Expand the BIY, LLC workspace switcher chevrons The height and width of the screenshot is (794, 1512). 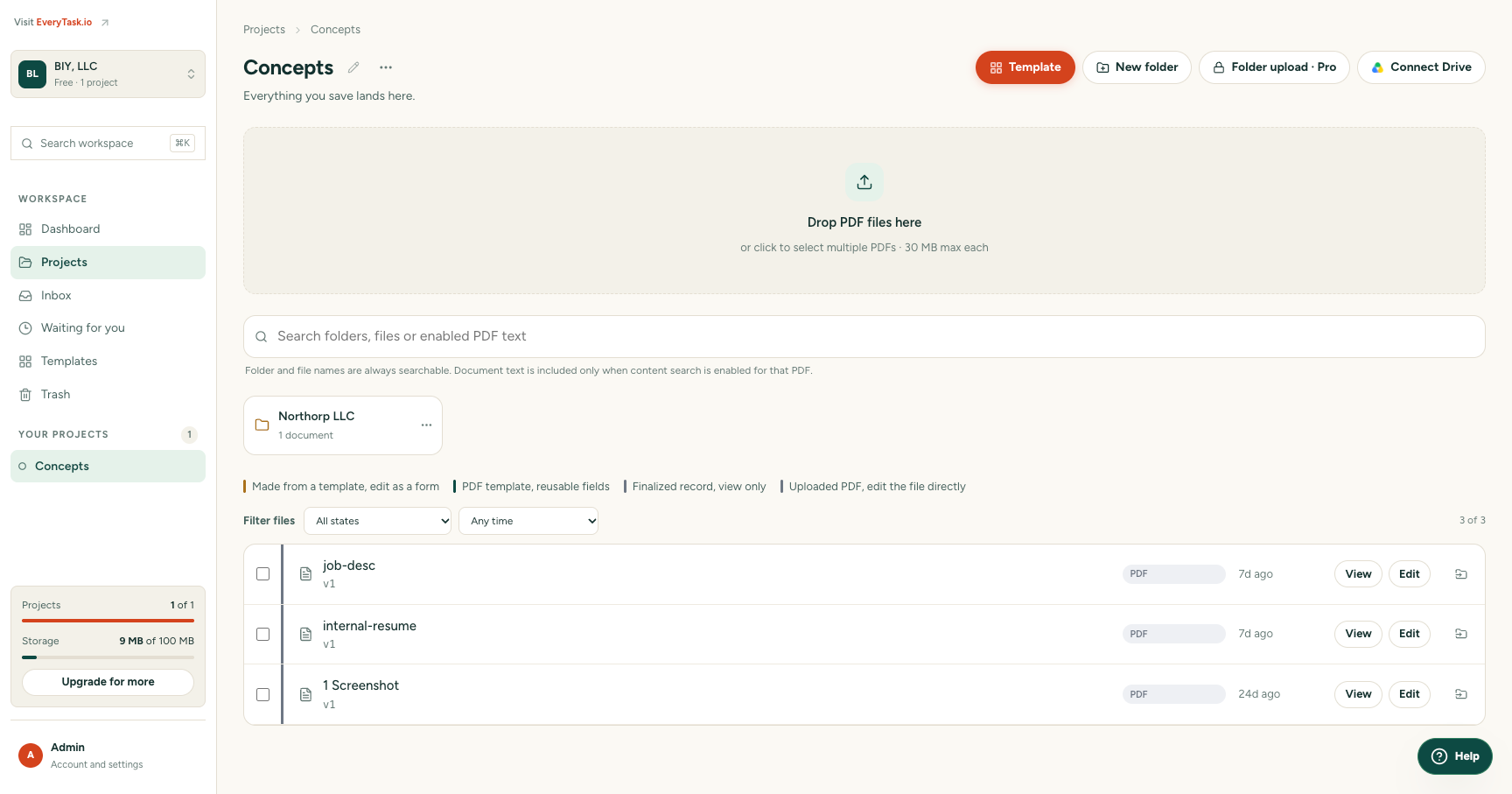192,74
